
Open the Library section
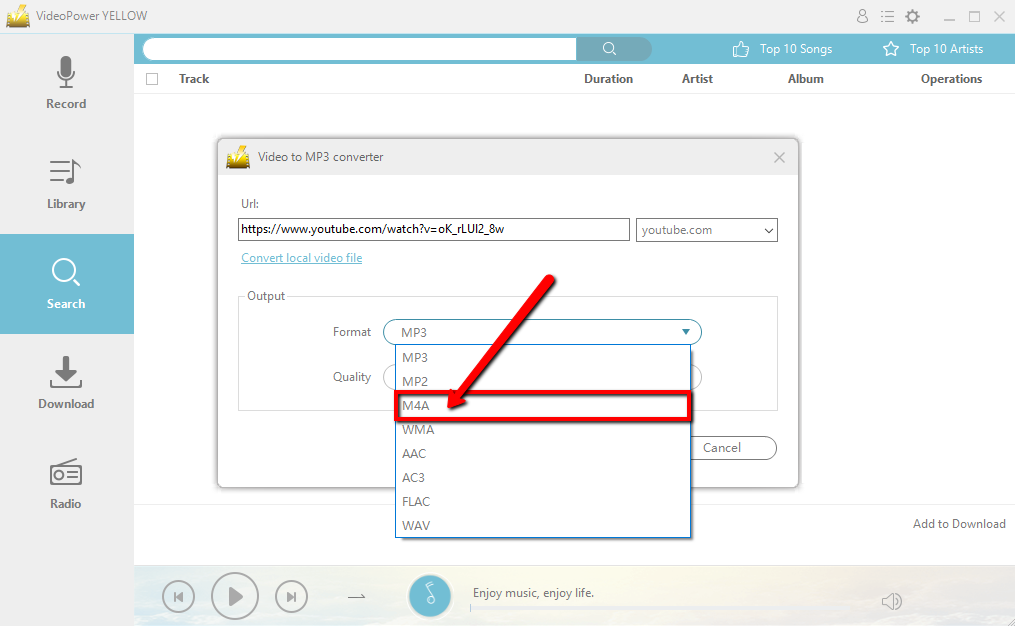coord(66,180)
